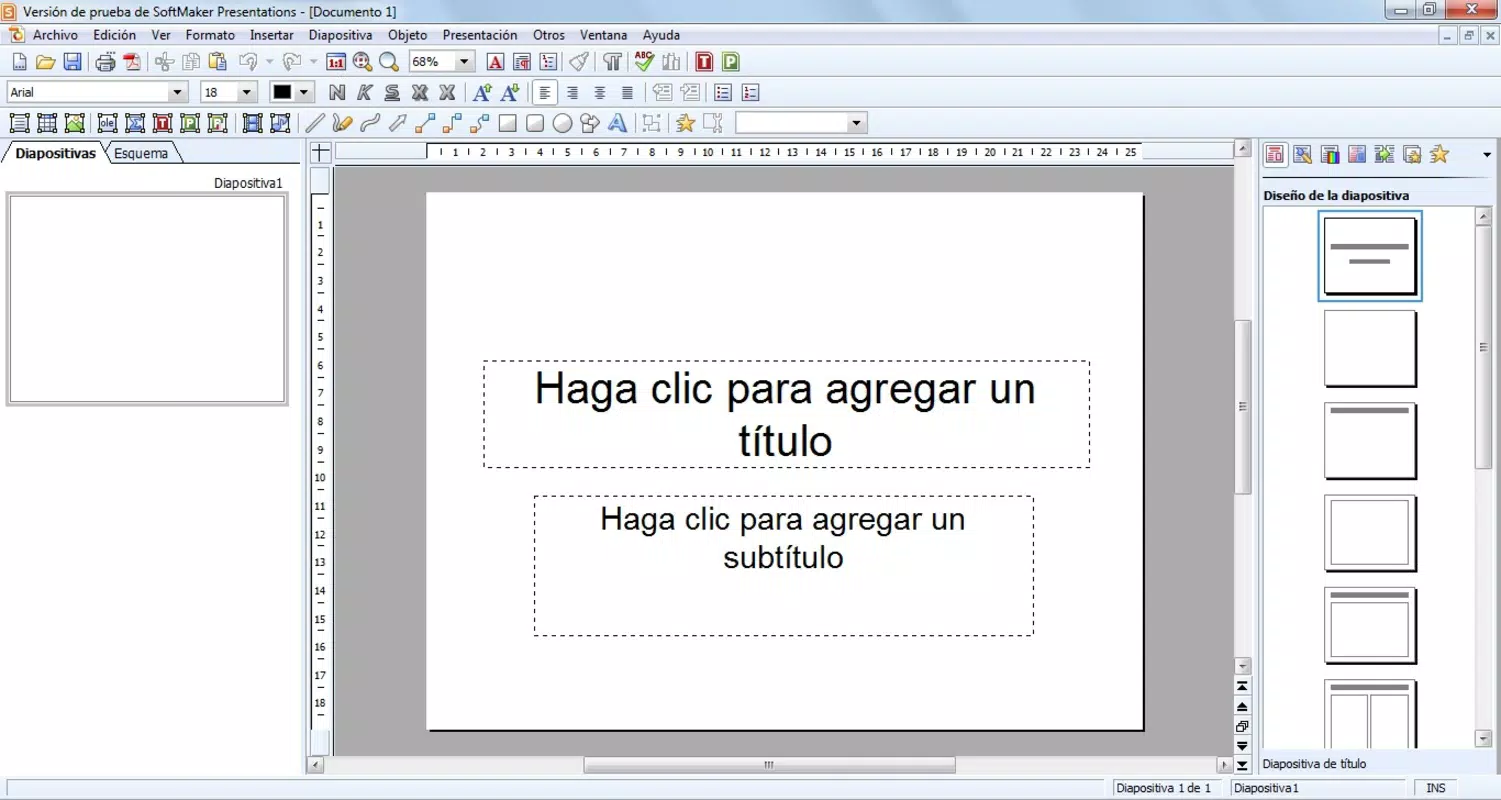Export to PDF via the PDF icon
This screenshot has height=800, width=1501.
point(133,62)
